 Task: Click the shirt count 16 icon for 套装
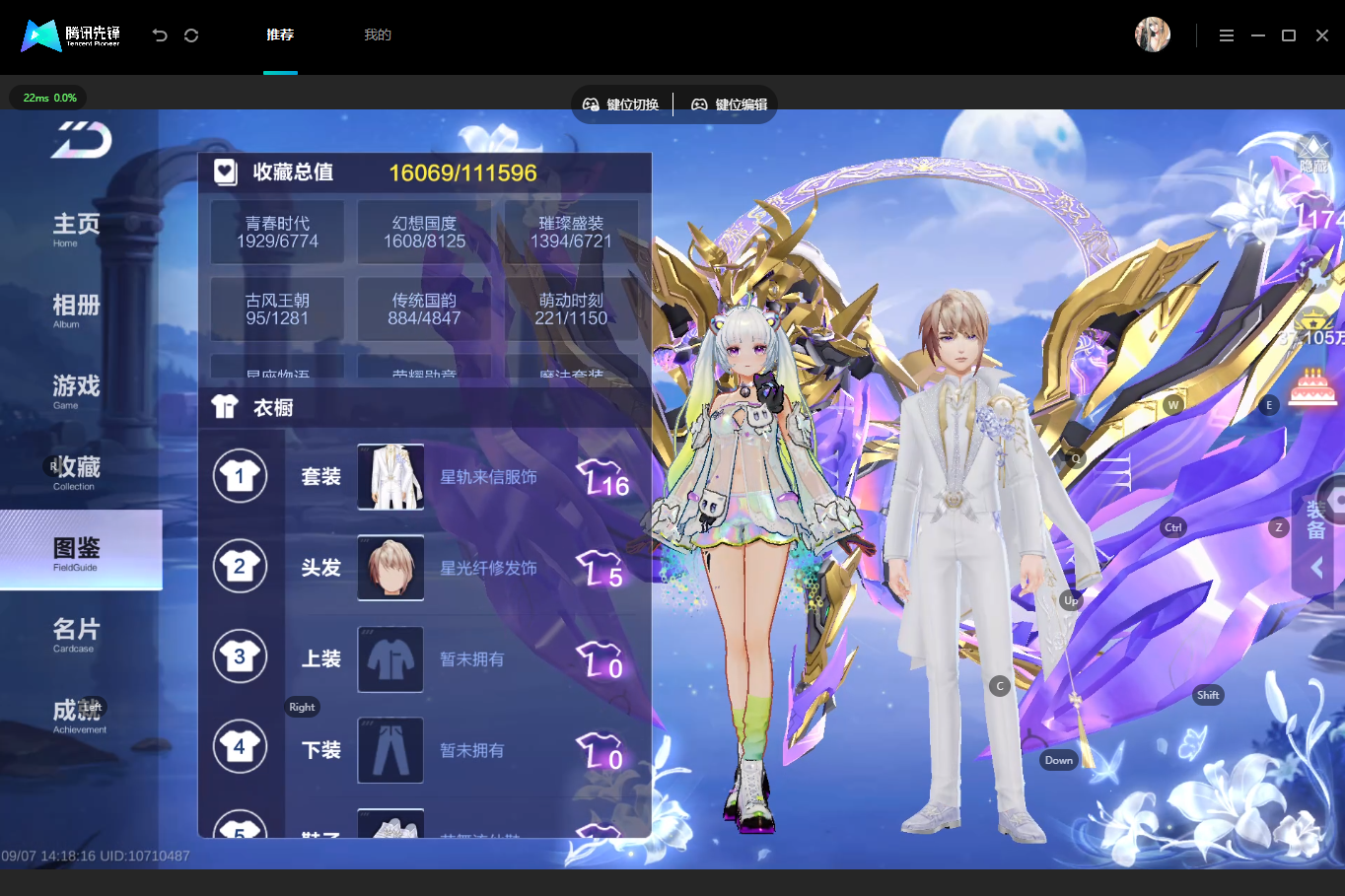tap(602, 477)
